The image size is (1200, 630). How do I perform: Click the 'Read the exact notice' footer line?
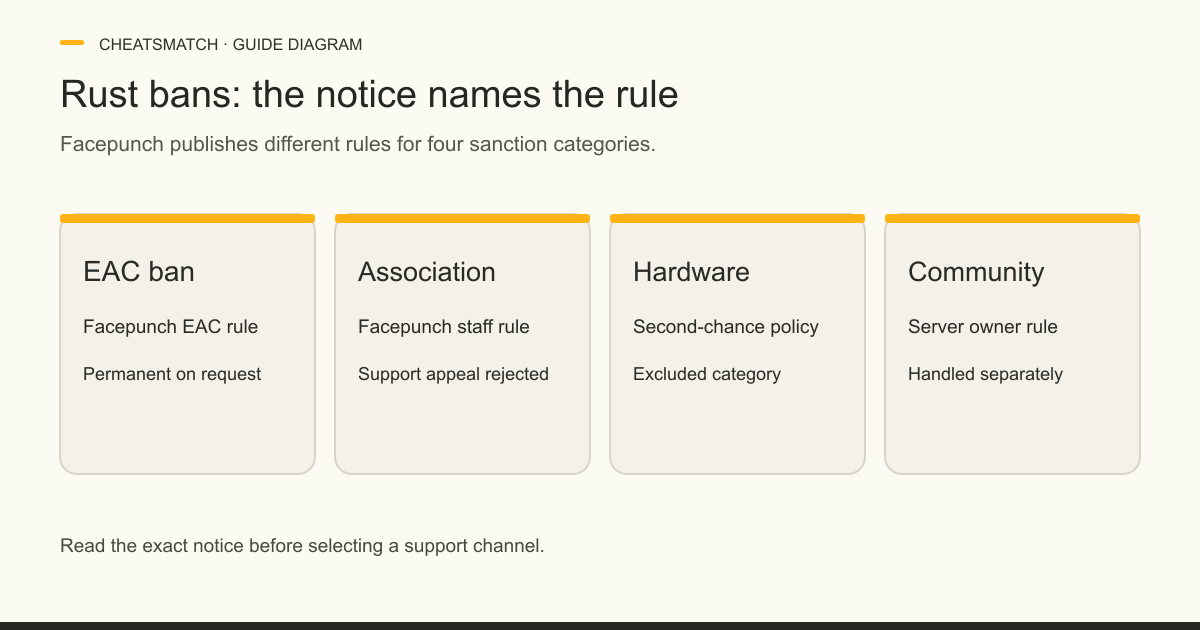click(302, 546)
